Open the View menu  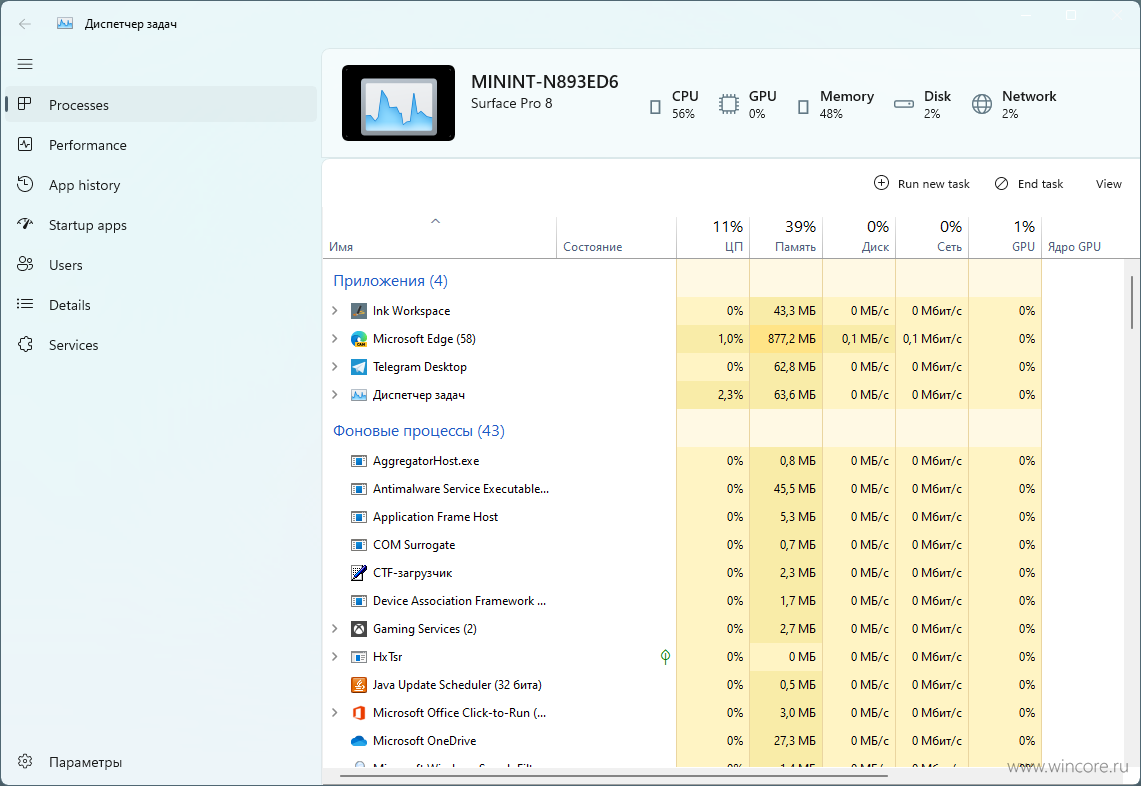tap(1108, 183)
